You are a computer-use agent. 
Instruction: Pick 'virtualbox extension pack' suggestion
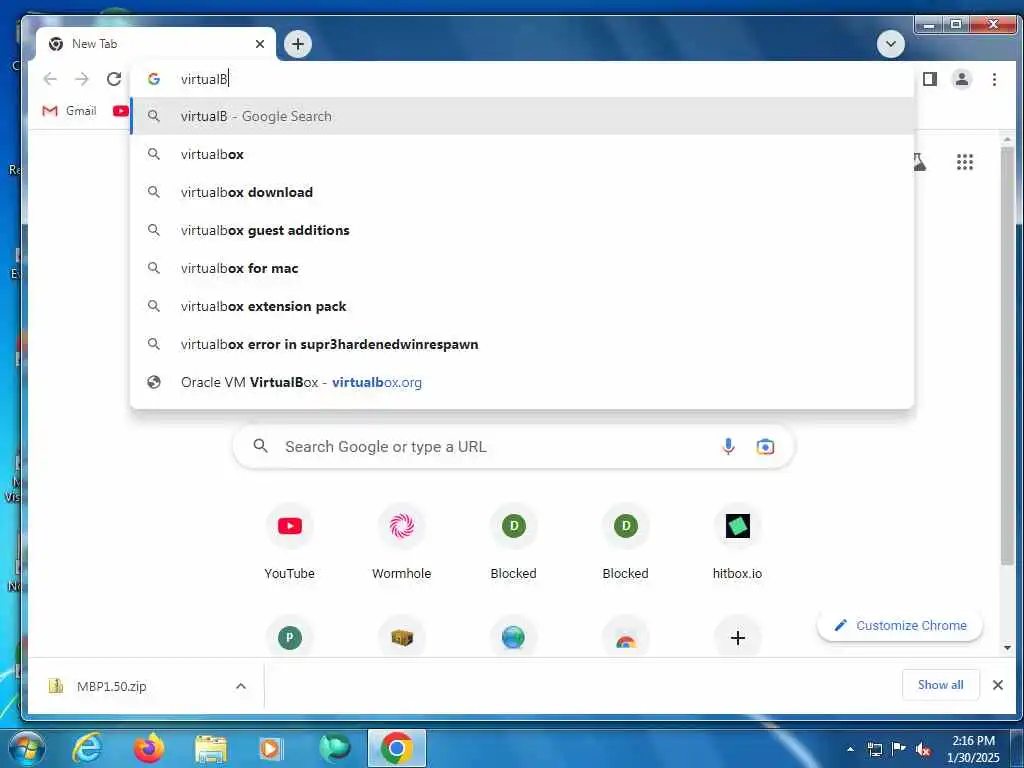tap(522, 306)
